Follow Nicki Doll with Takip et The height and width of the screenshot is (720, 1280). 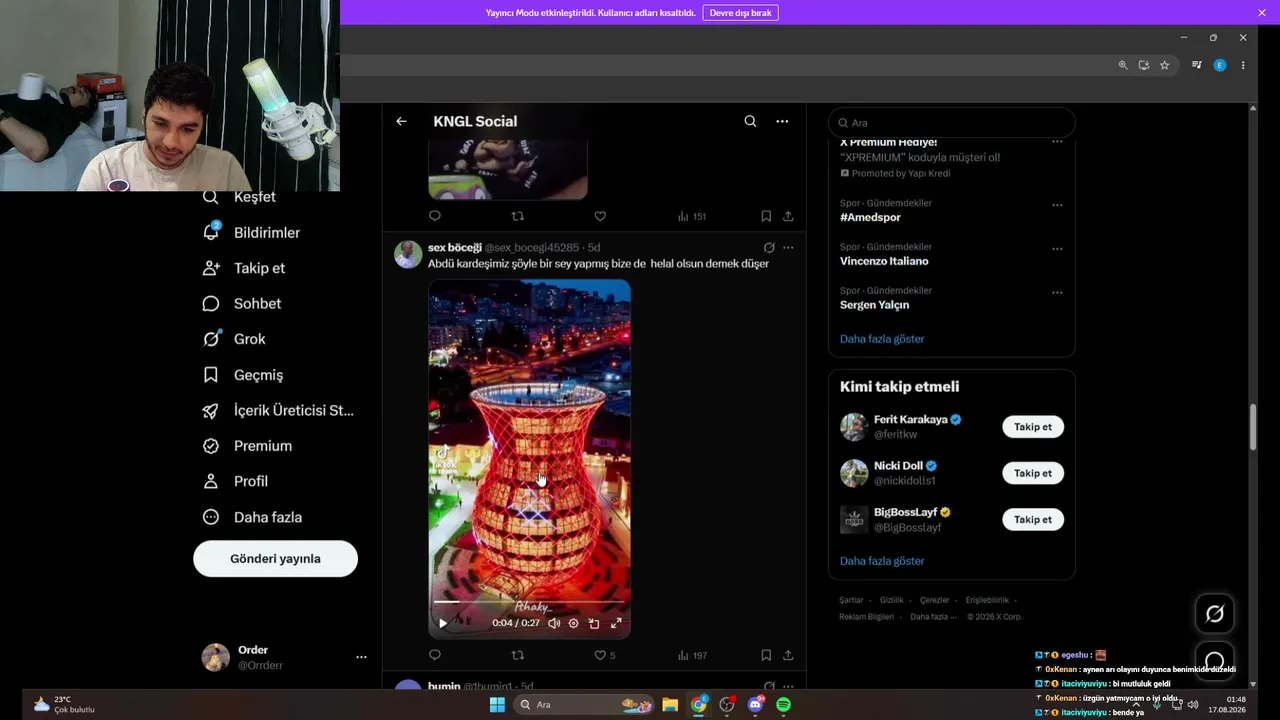1033,473
